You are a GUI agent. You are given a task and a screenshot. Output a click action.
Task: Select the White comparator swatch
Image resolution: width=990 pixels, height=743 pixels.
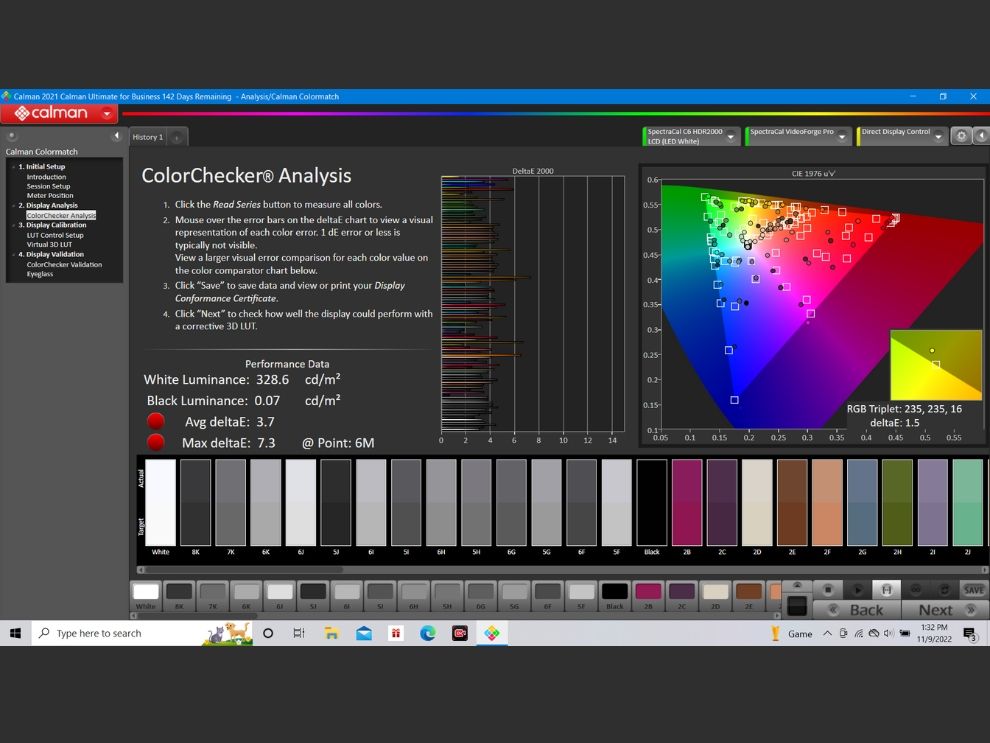click(160, 502)
